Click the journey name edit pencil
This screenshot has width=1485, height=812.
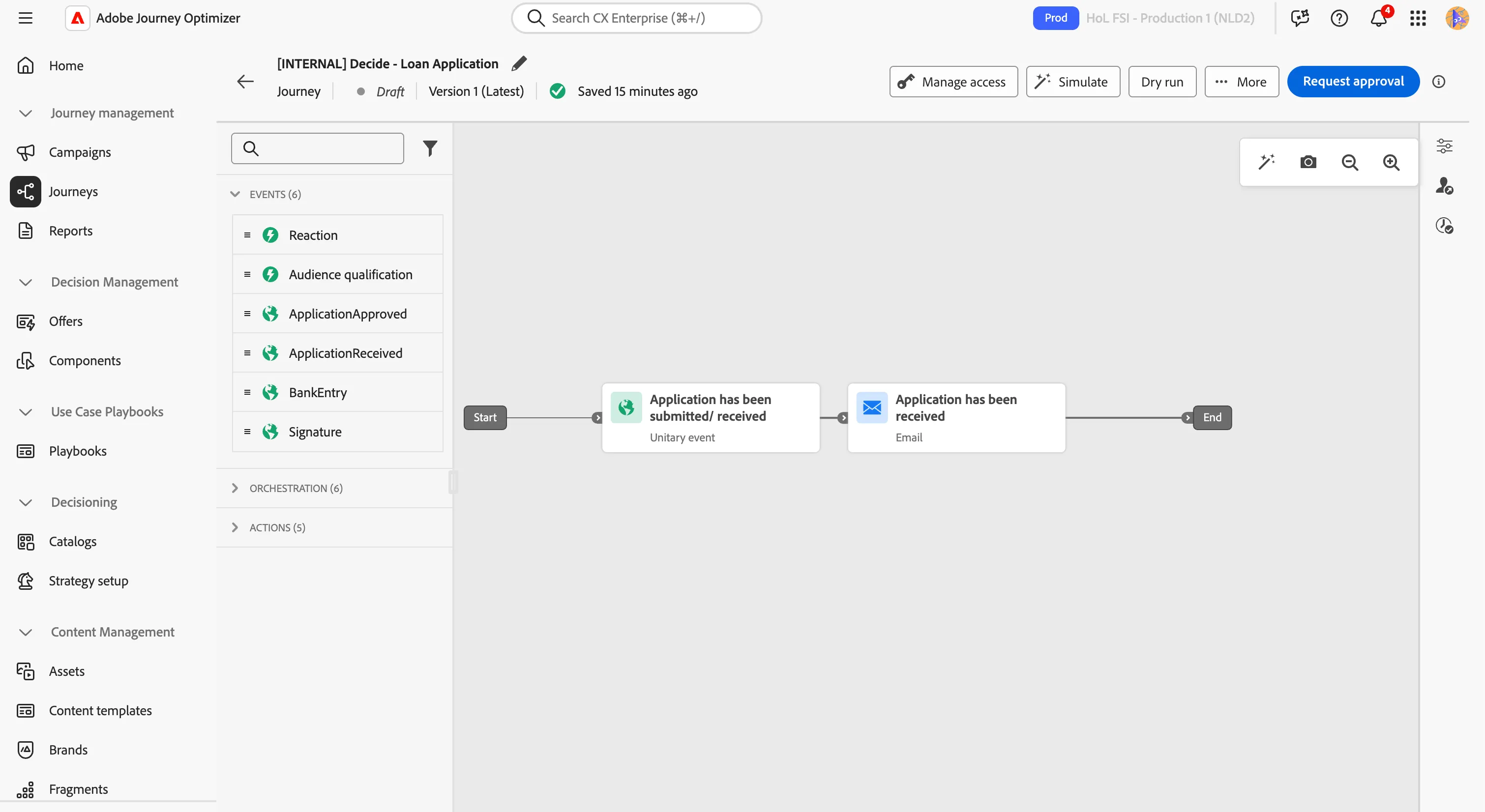pos(519,63)
